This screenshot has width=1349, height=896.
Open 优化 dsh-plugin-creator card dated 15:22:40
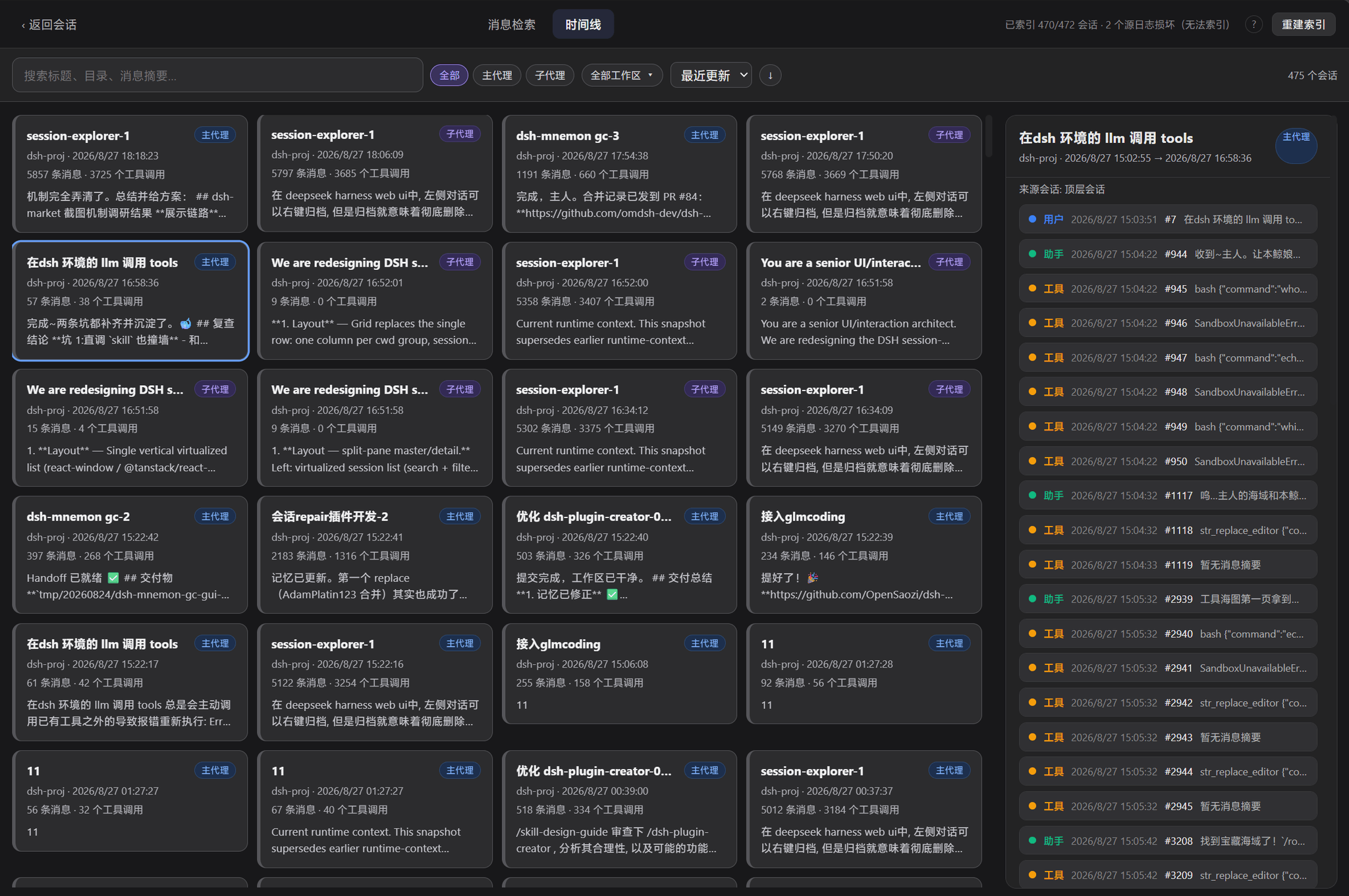(x=619, y=555)
